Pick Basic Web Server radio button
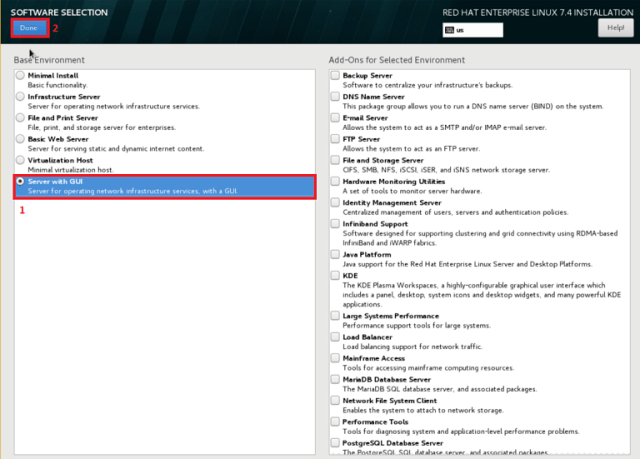 20,139
